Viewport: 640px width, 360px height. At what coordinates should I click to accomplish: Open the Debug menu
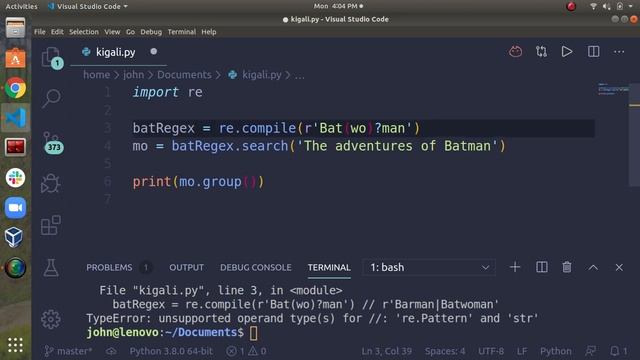click(x=151, y=32)
